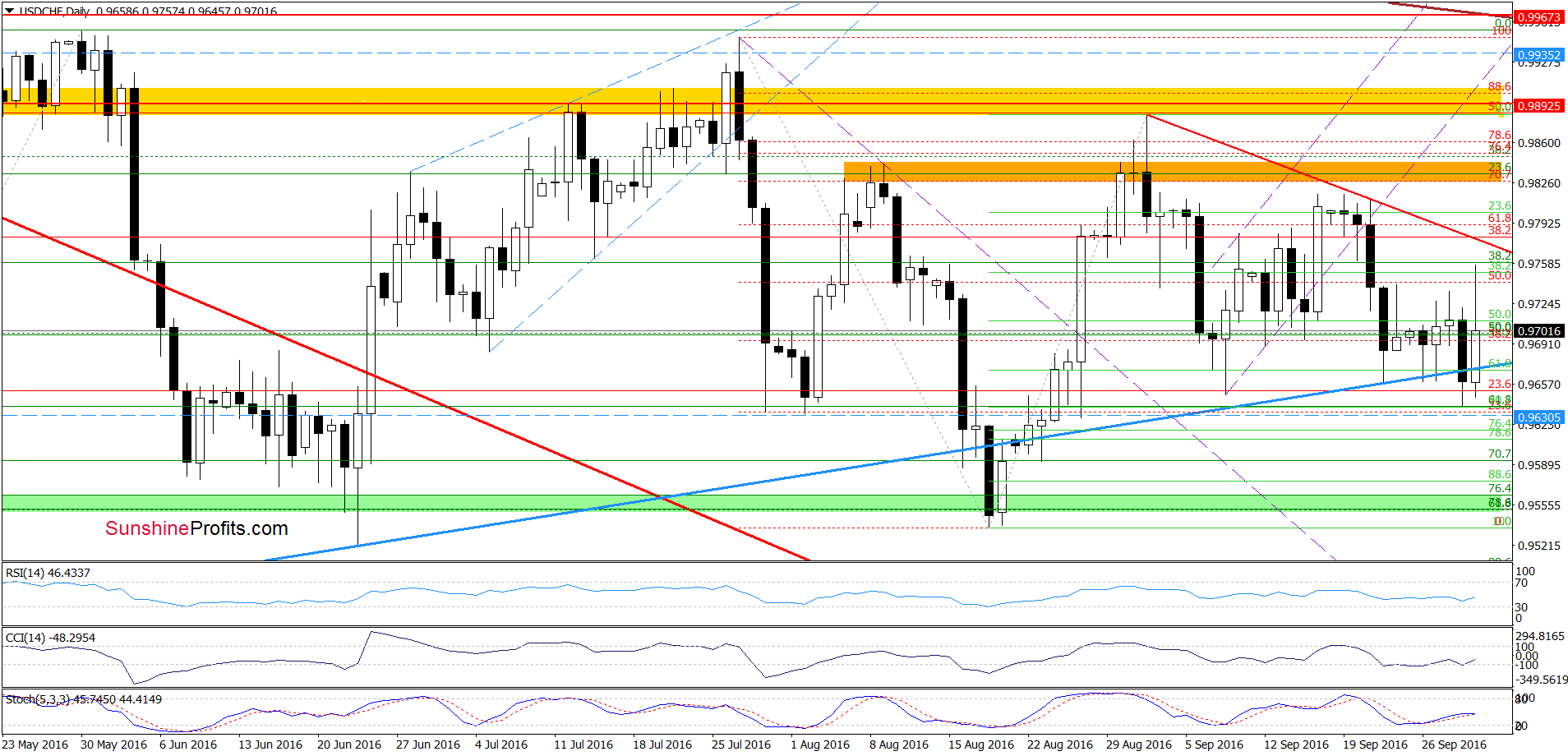The image size is (1568, 756).
Task: Click the 0.97925 value on price axis
Action: tap(1538, 224)
